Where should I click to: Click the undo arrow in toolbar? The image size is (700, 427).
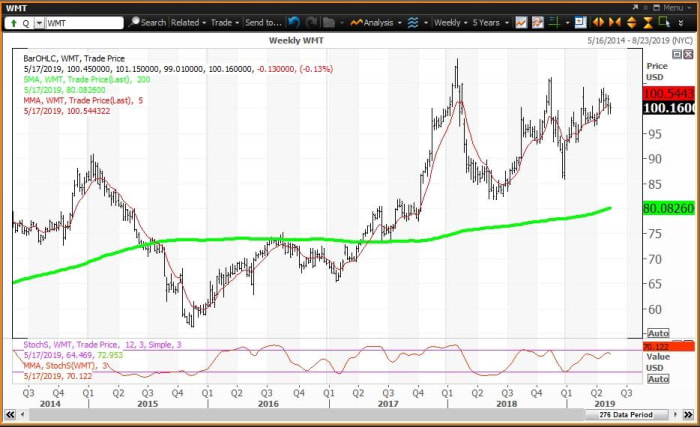pos(293,21)
